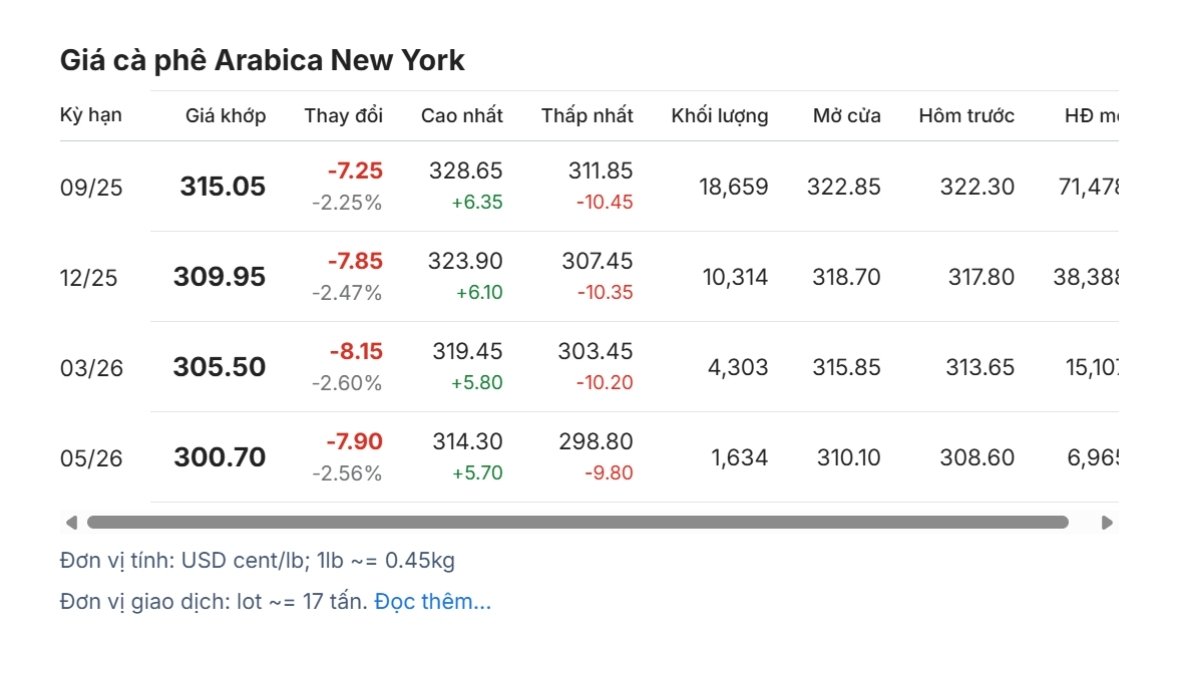1200x675 pixels.
Task: Select the 09/25 contract row label
Action: (91, 187)
